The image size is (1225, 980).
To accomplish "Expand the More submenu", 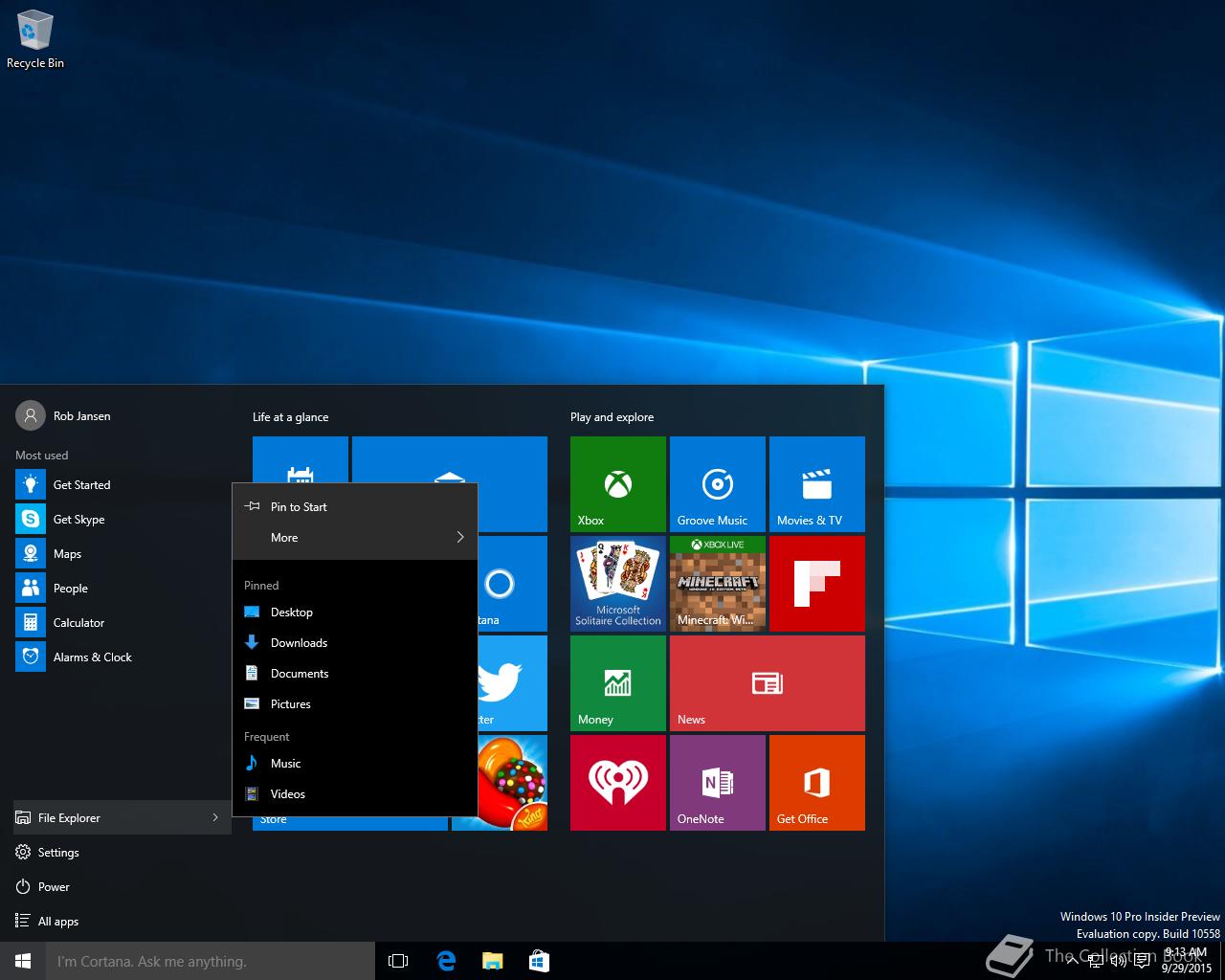I will pyautogui.click(x=354, y=538).
